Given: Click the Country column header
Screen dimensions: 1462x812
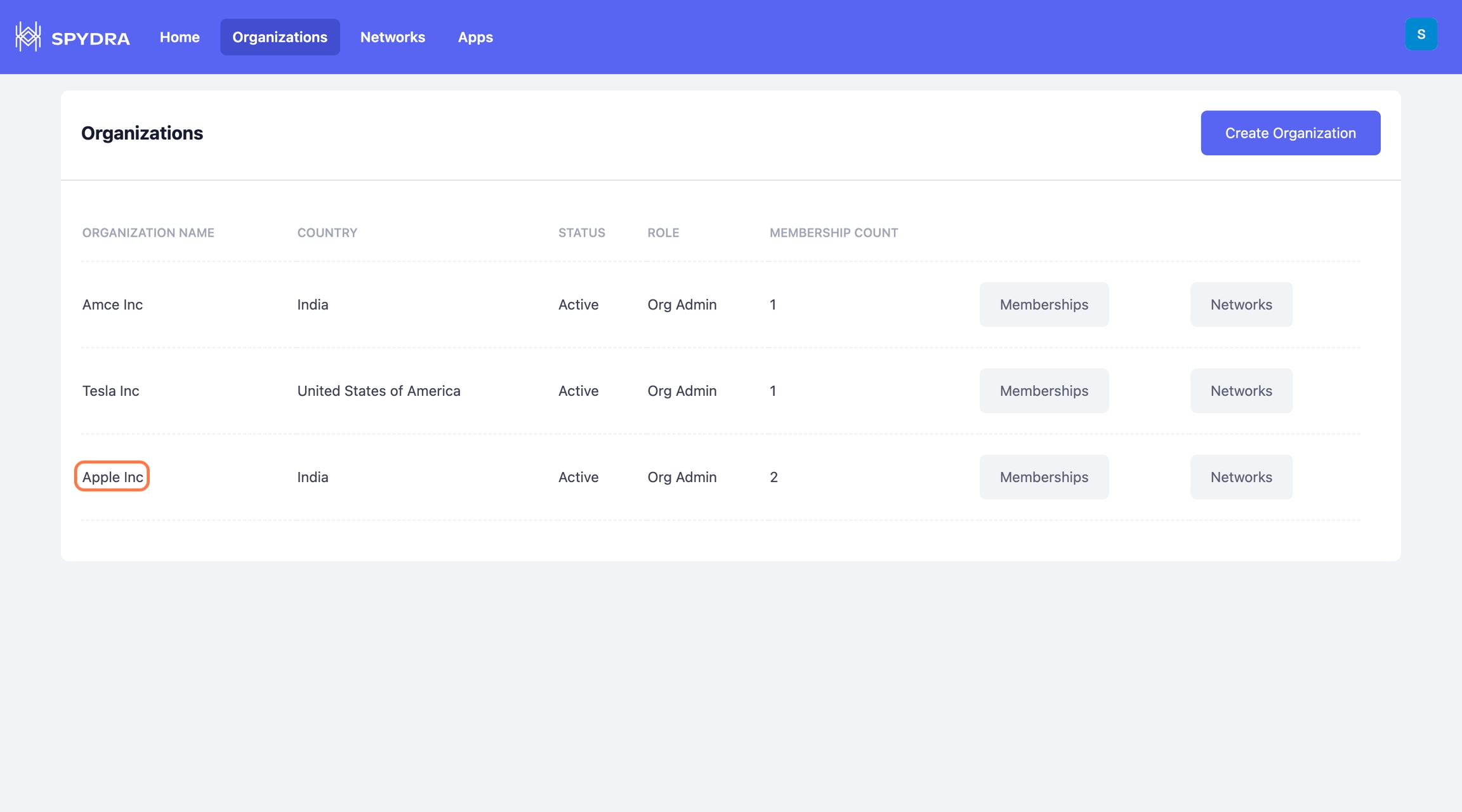Looking at the screenshot, I should tap(327, 233).
